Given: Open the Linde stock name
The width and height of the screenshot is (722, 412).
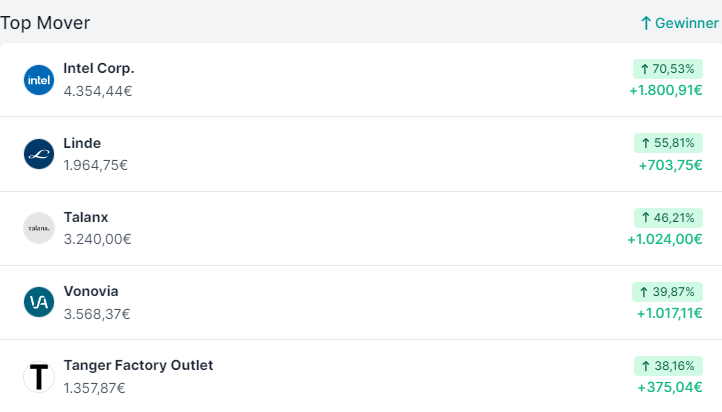Looking at the screenshot, I should tap(82, 143).
